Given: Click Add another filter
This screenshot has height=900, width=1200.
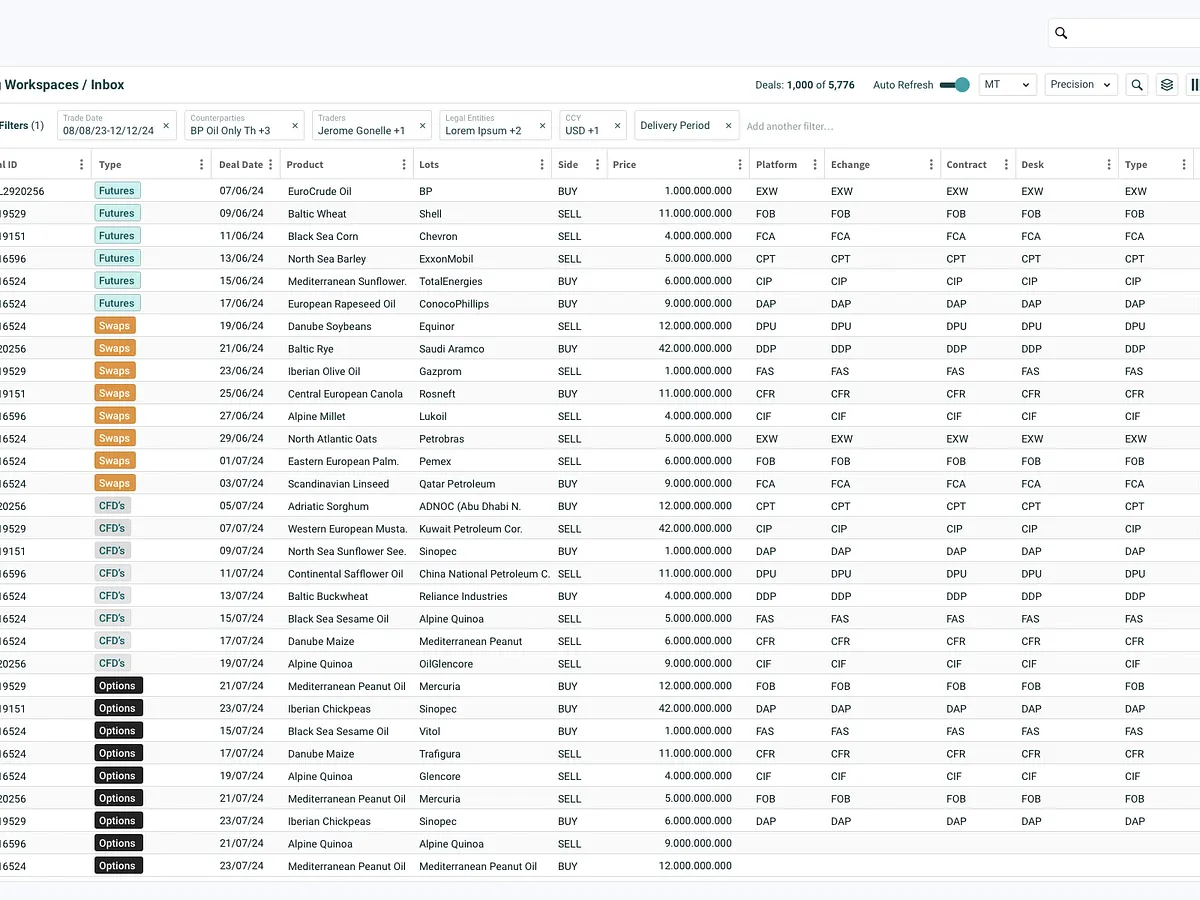Looking at the screenshot, I should coord(795,126).
